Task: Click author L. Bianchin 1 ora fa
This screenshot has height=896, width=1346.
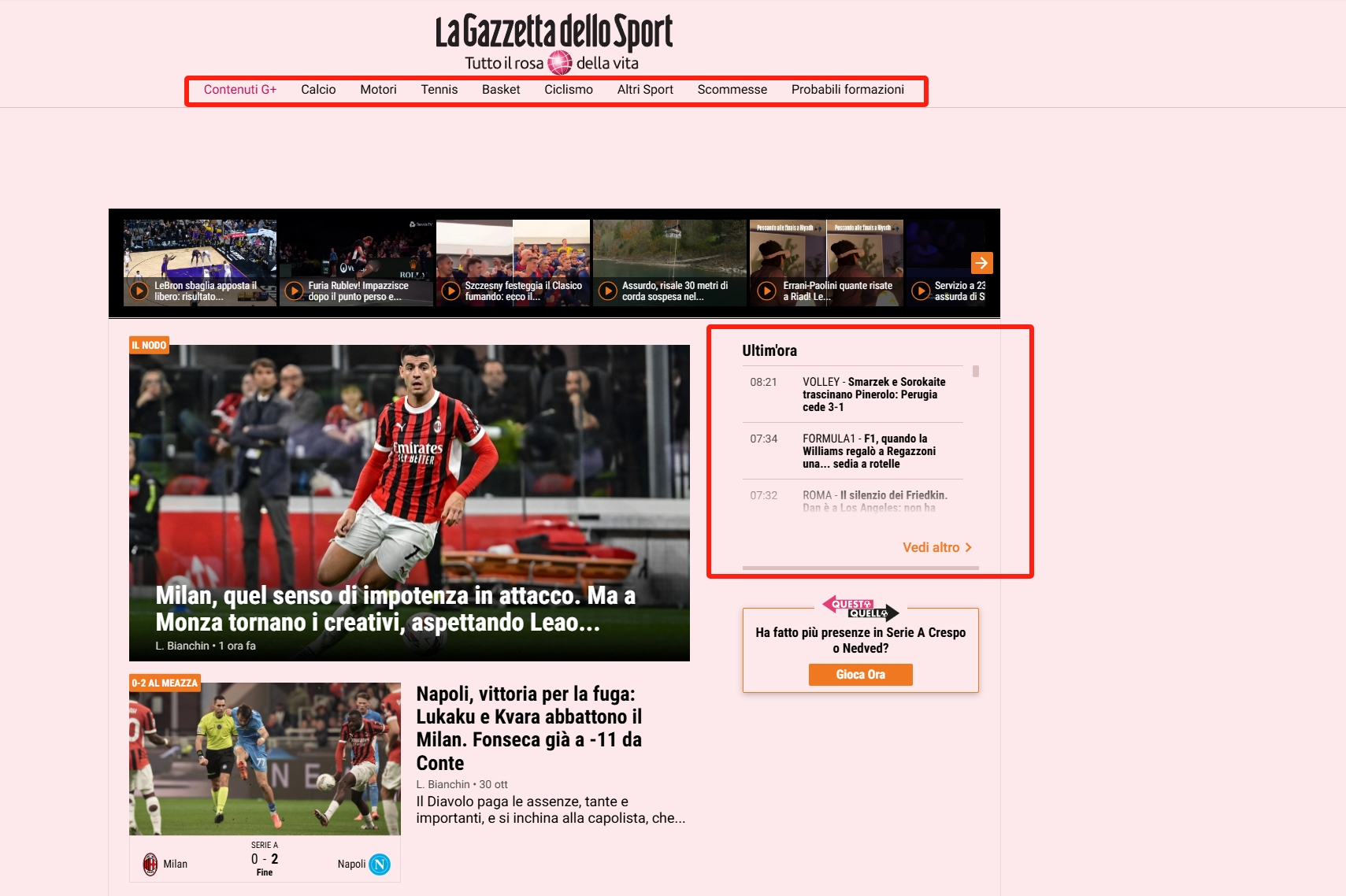Action: click(x=206, y=646)
